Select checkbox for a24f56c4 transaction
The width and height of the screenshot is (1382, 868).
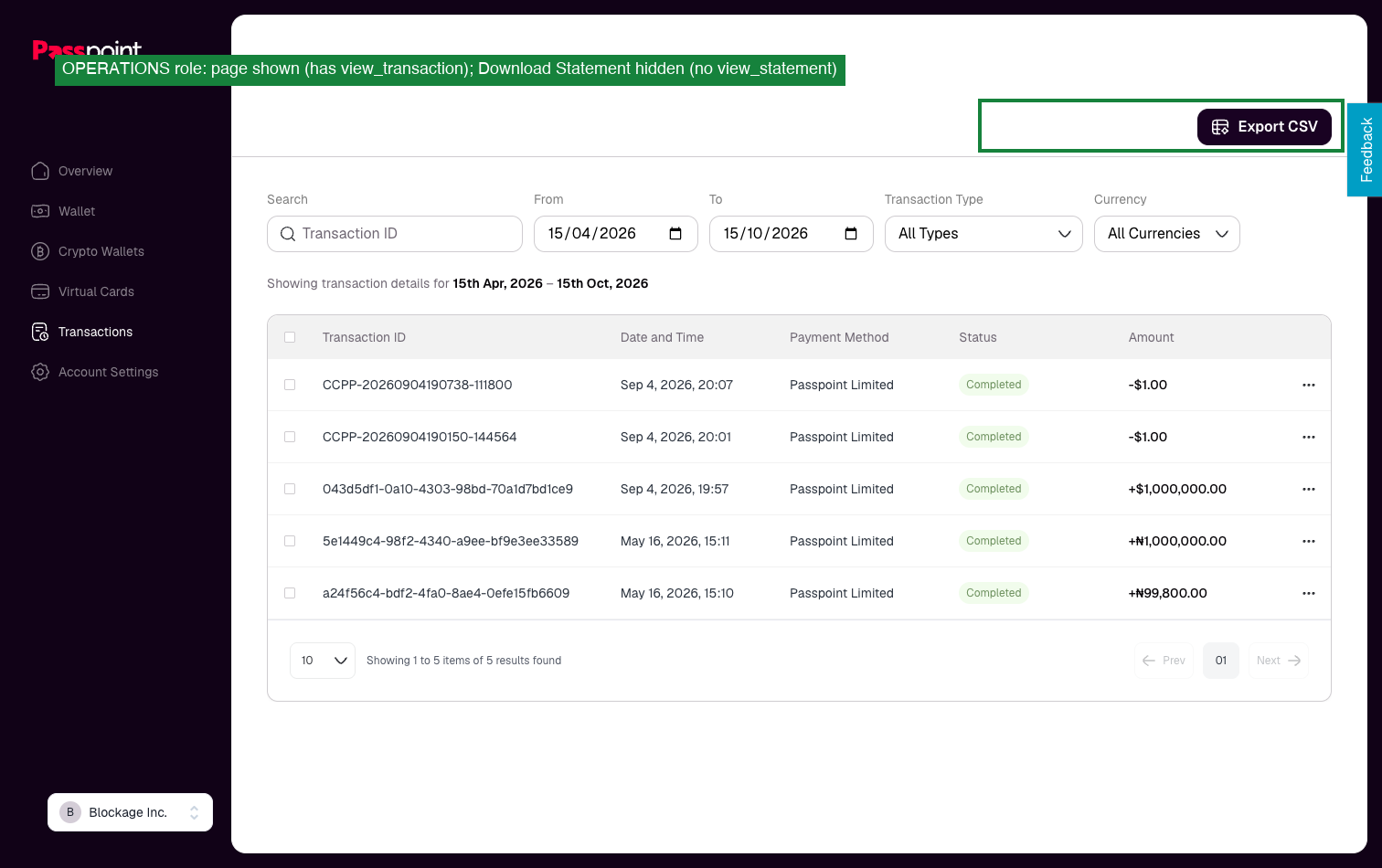[x=290, y=593]
